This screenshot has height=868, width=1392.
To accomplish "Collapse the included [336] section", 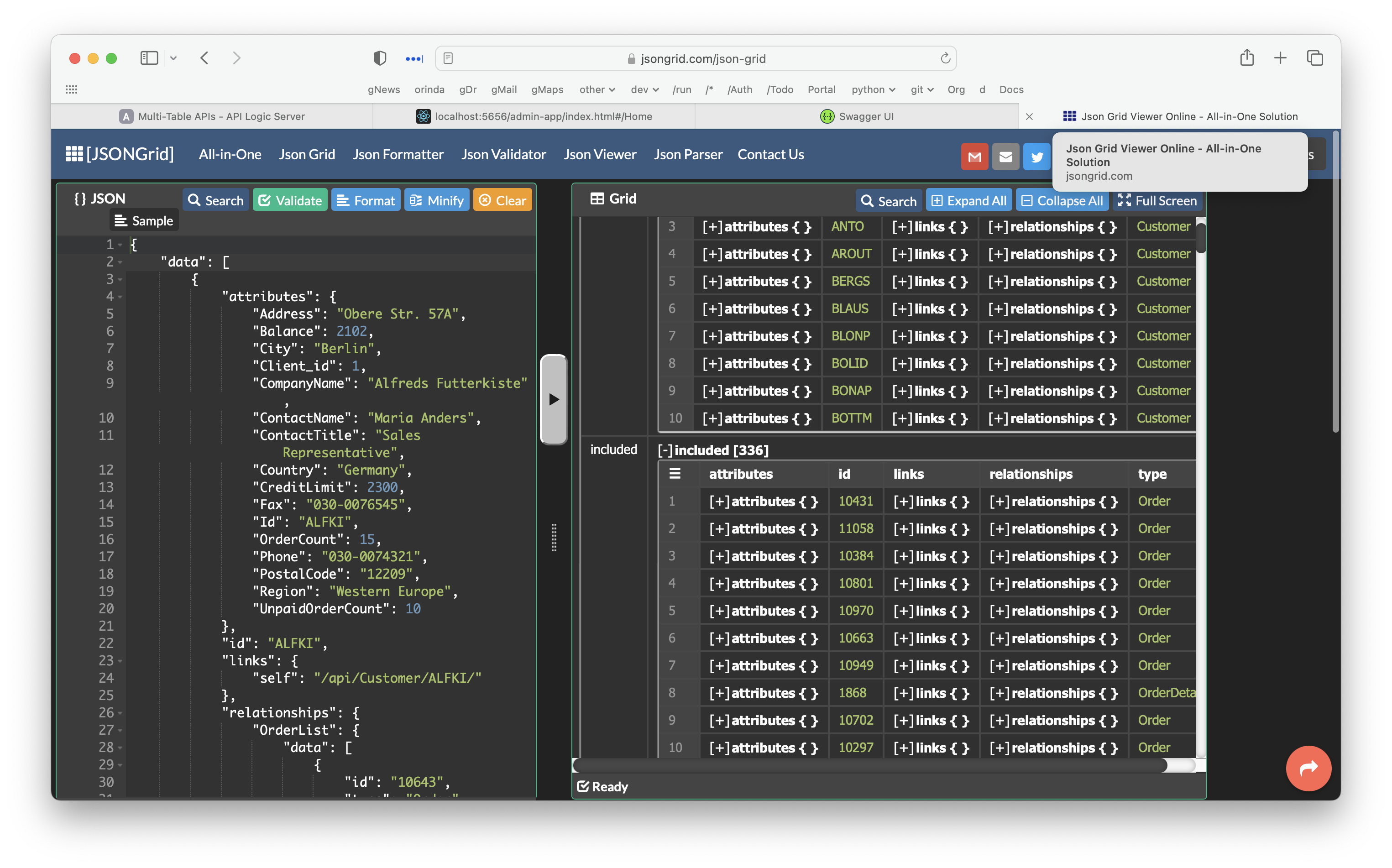I will 665,450.
